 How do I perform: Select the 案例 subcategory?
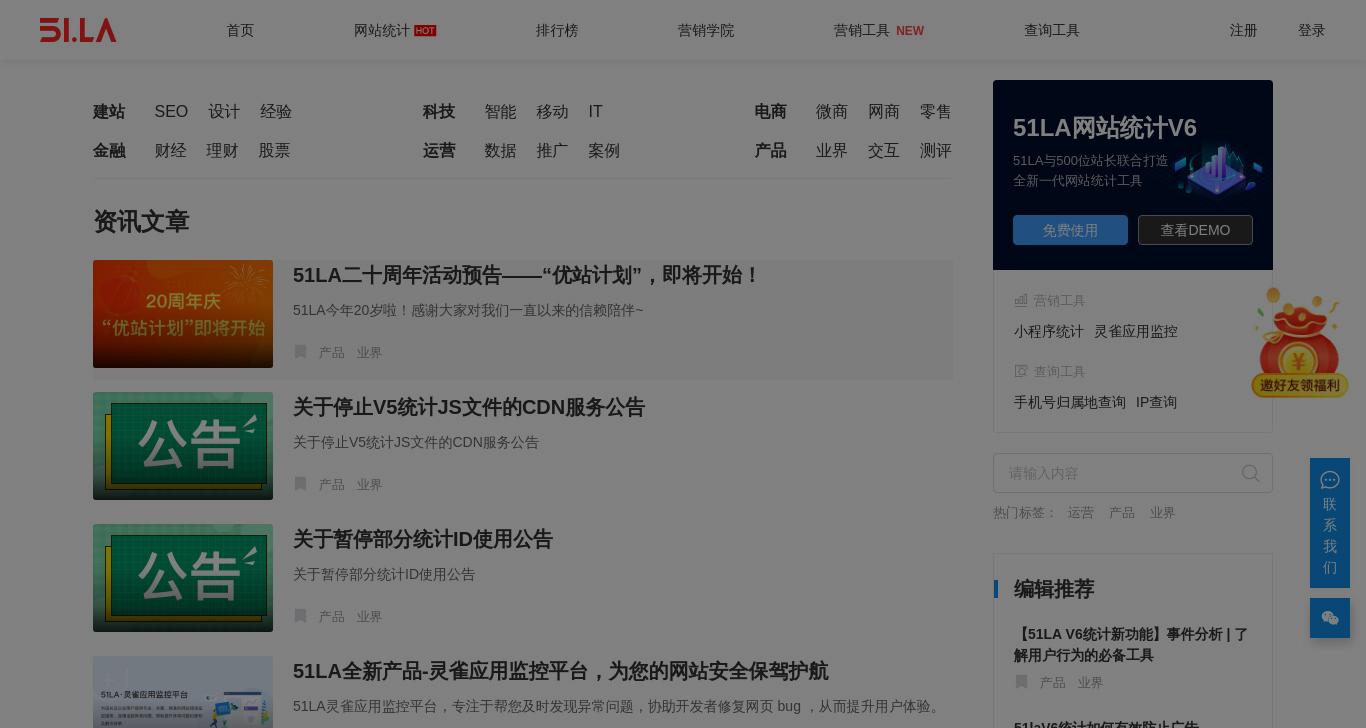pos(604,151)
